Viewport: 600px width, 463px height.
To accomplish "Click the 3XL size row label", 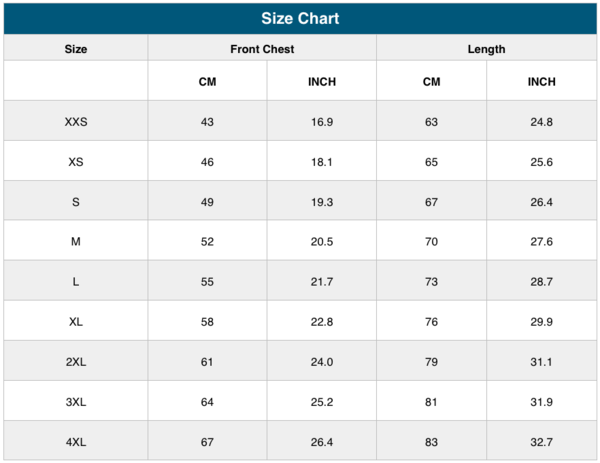I will tap(76, 402).
